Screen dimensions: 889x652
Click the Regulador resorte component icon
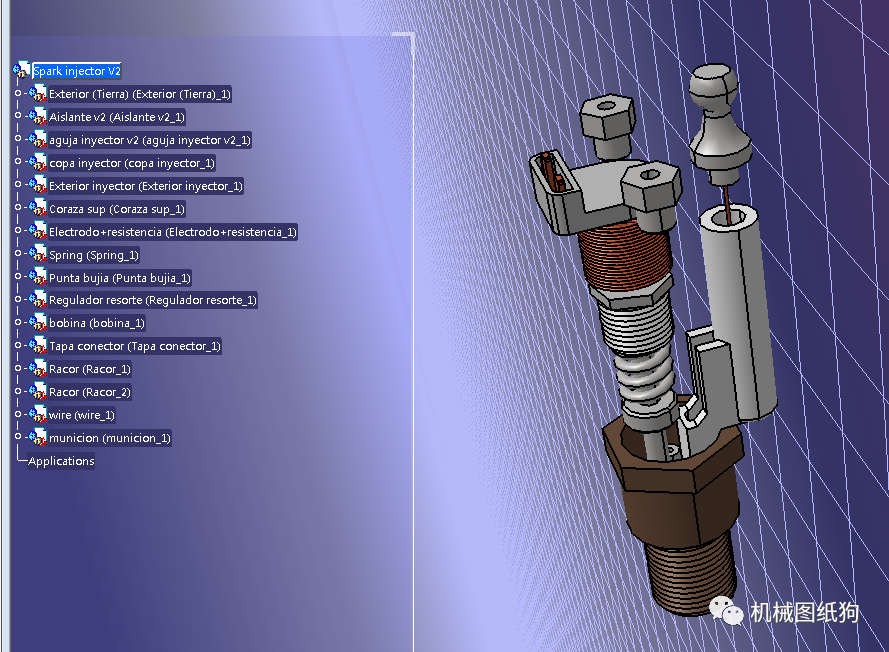tap(37, 299)
